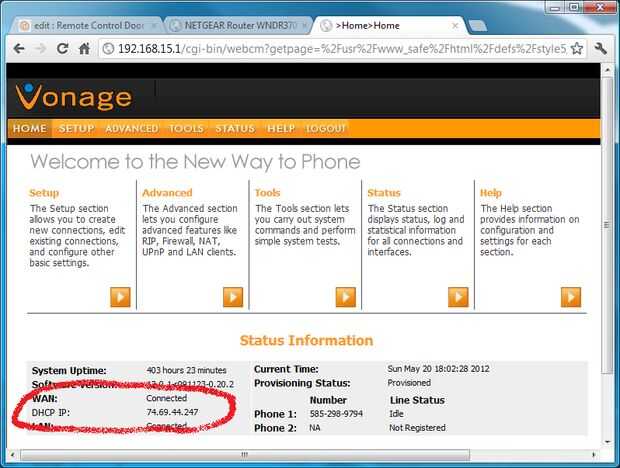Reload the page with refresh icon
The image size is (620, 468).
[62, 49]
